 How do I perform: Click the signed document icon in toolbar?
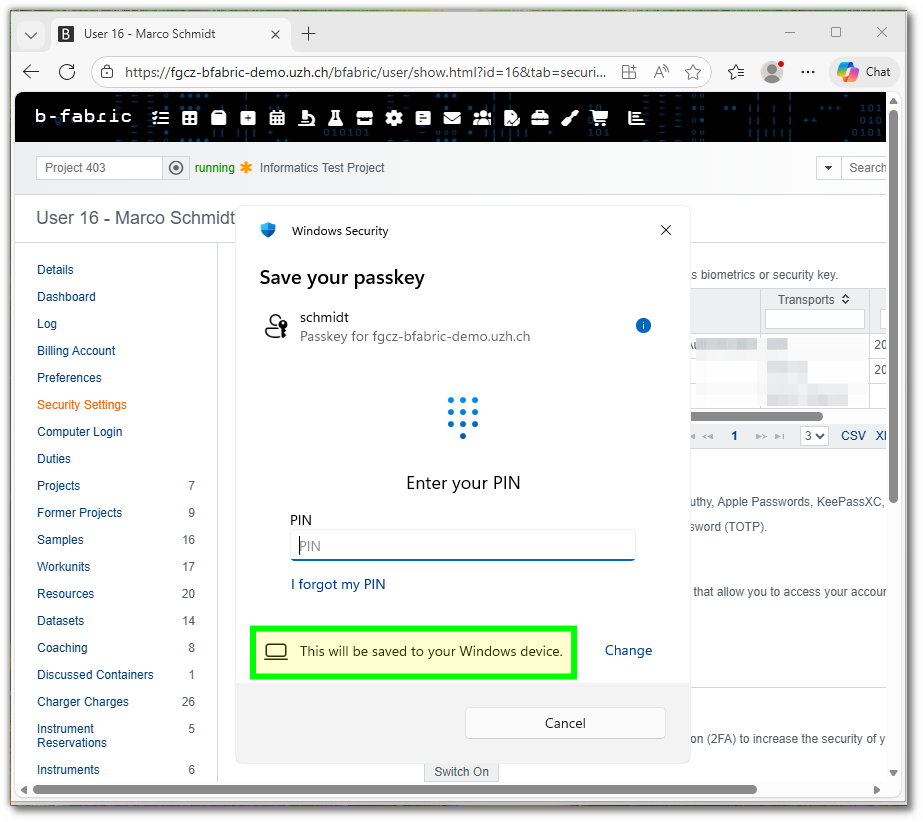pos(512,118)
